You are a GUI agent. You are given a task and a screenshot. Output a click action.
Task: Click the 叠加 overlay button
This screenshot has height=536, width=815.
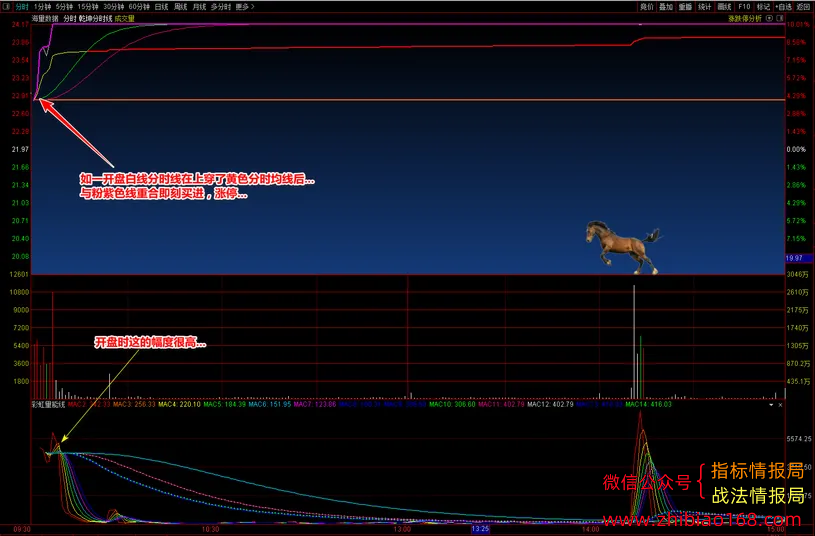pos(666,7)
